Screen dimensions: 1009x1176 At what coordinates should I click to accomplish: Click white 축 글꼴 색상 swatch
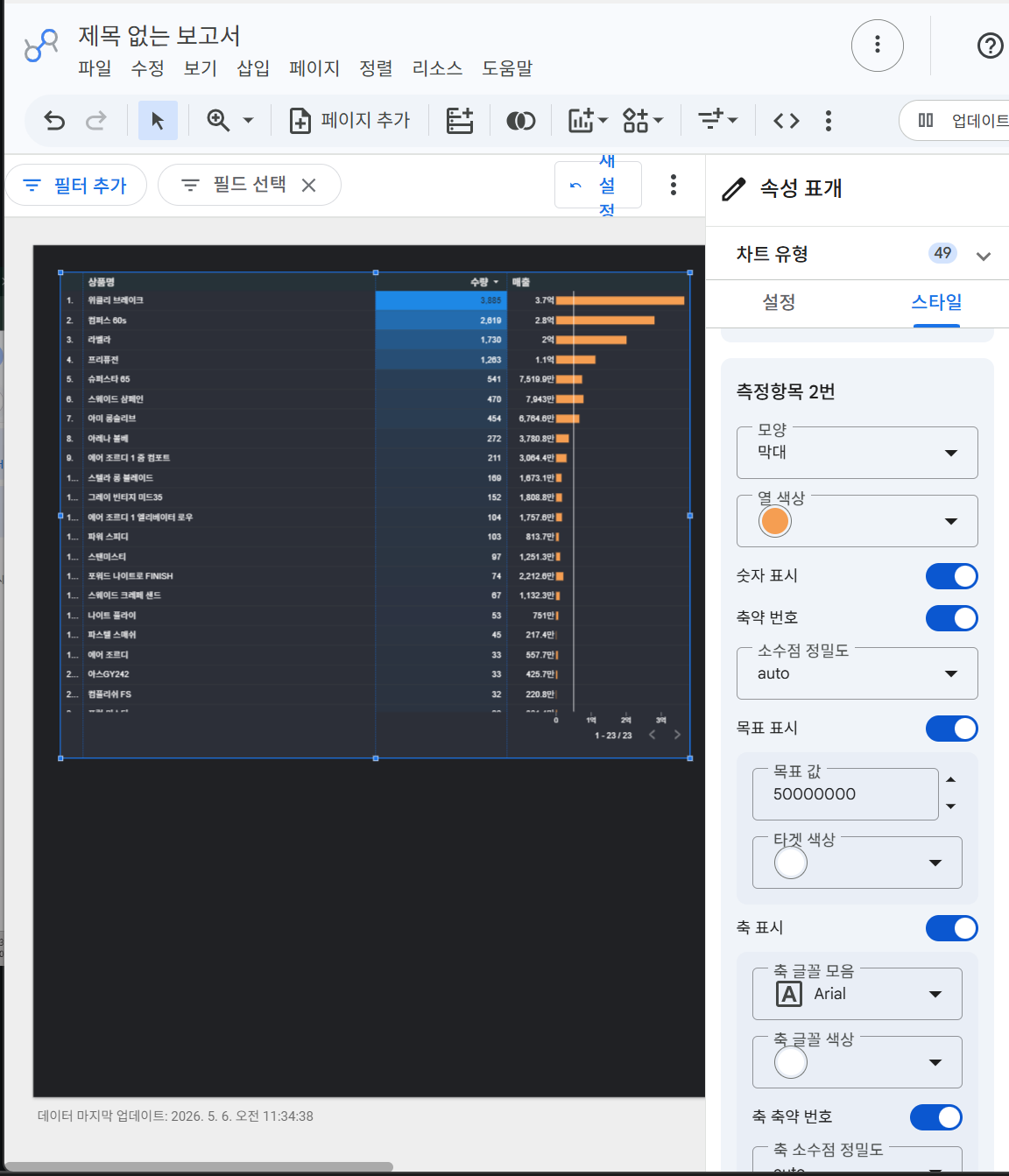tap(791, 1062)
